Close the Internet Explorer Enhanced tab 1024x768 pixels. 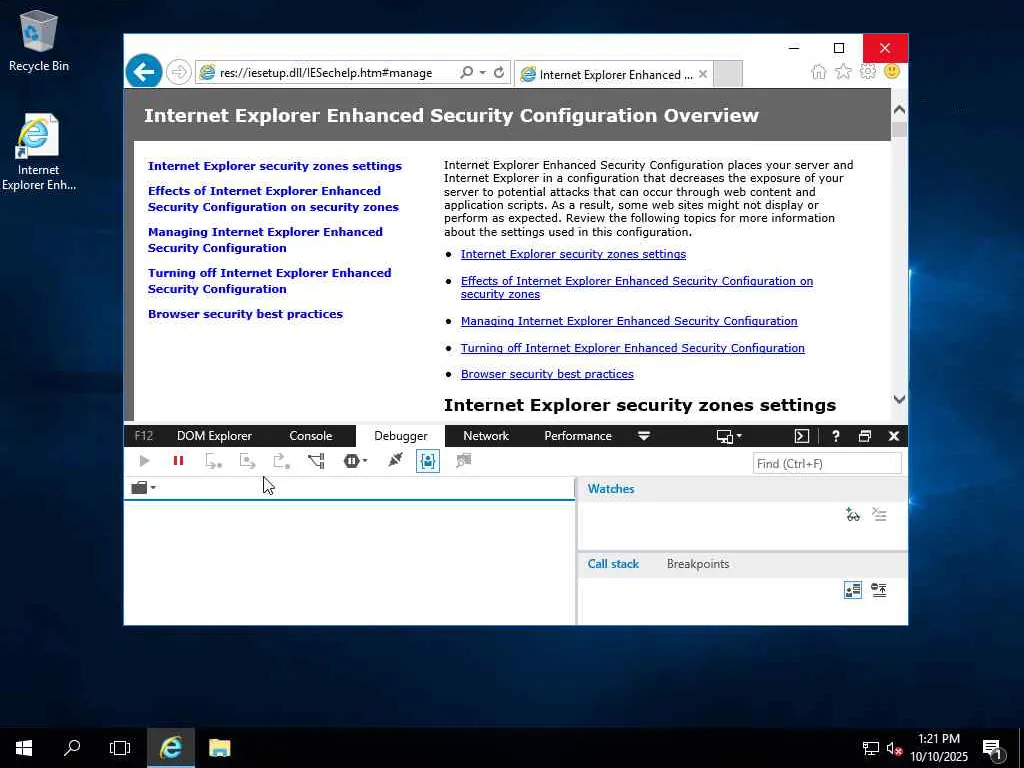pos(703,74)
